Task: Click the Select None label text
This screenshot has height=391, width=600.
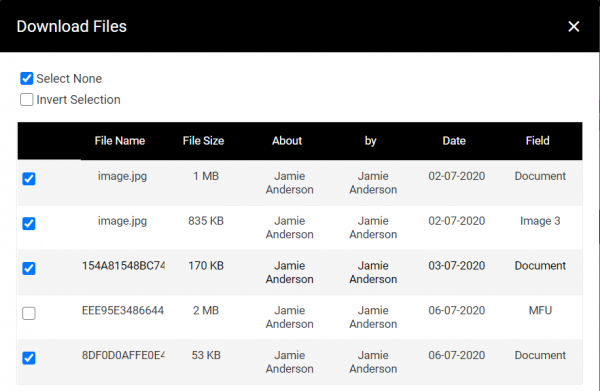Action: tap(69, 78)
